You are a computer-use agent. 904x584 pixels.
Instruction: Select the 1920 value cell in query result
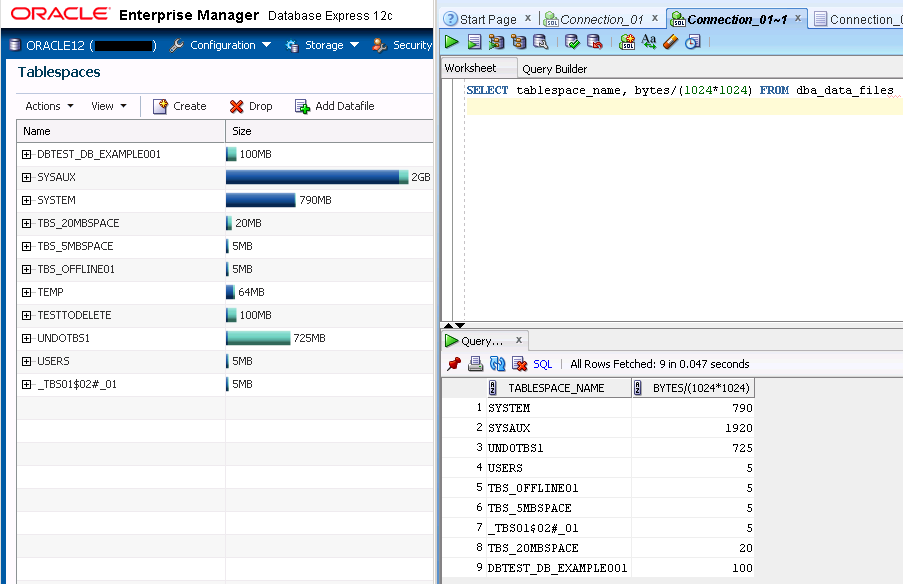693,428
